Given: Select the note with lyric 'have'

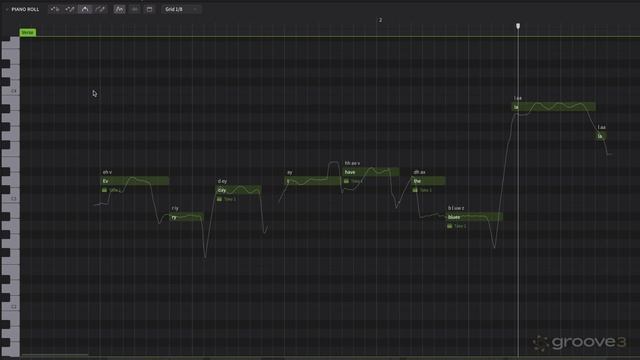Looking at the screenshot, I should [x=371, y=172].
